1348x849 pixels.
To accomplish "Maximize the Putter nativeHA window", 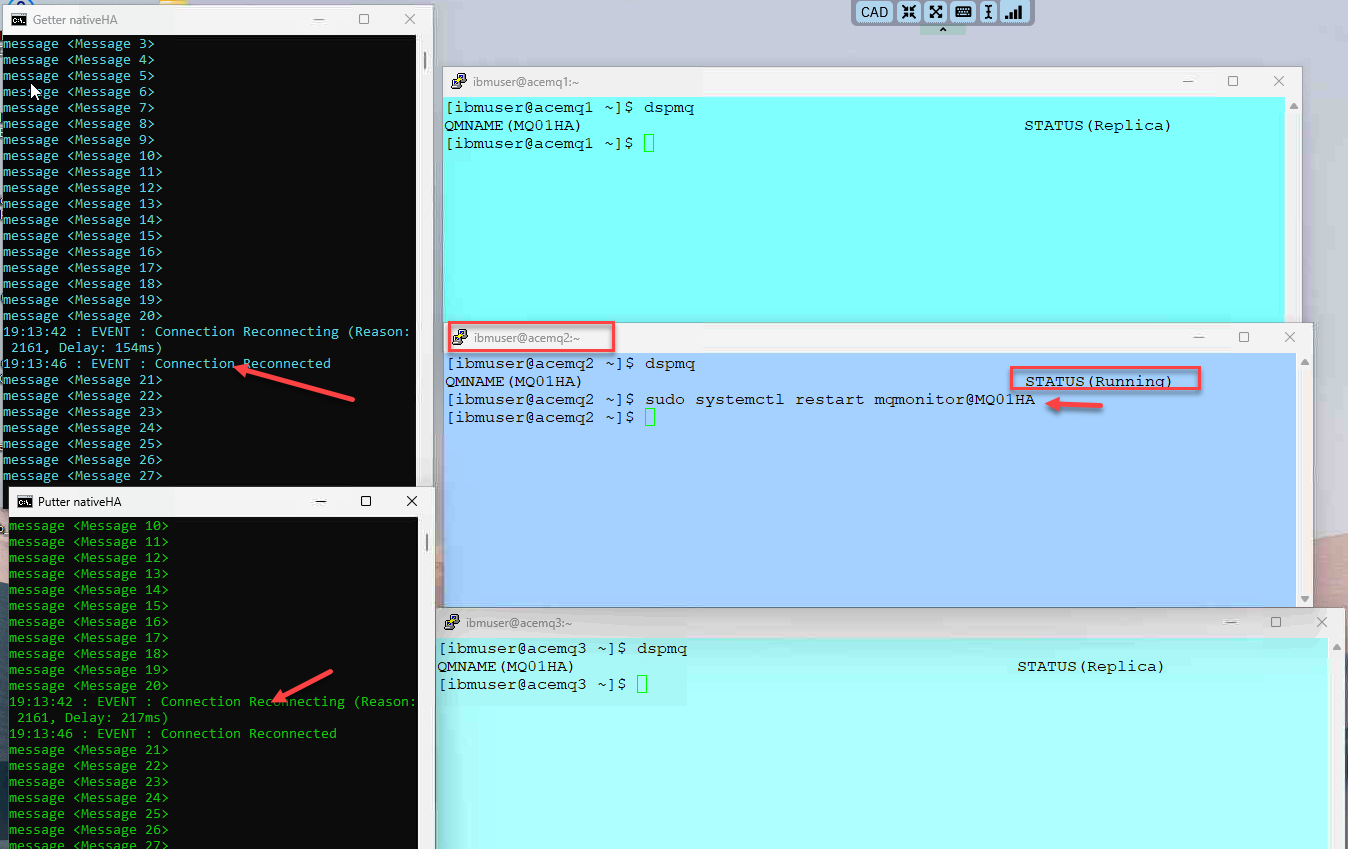I will 366,501.
